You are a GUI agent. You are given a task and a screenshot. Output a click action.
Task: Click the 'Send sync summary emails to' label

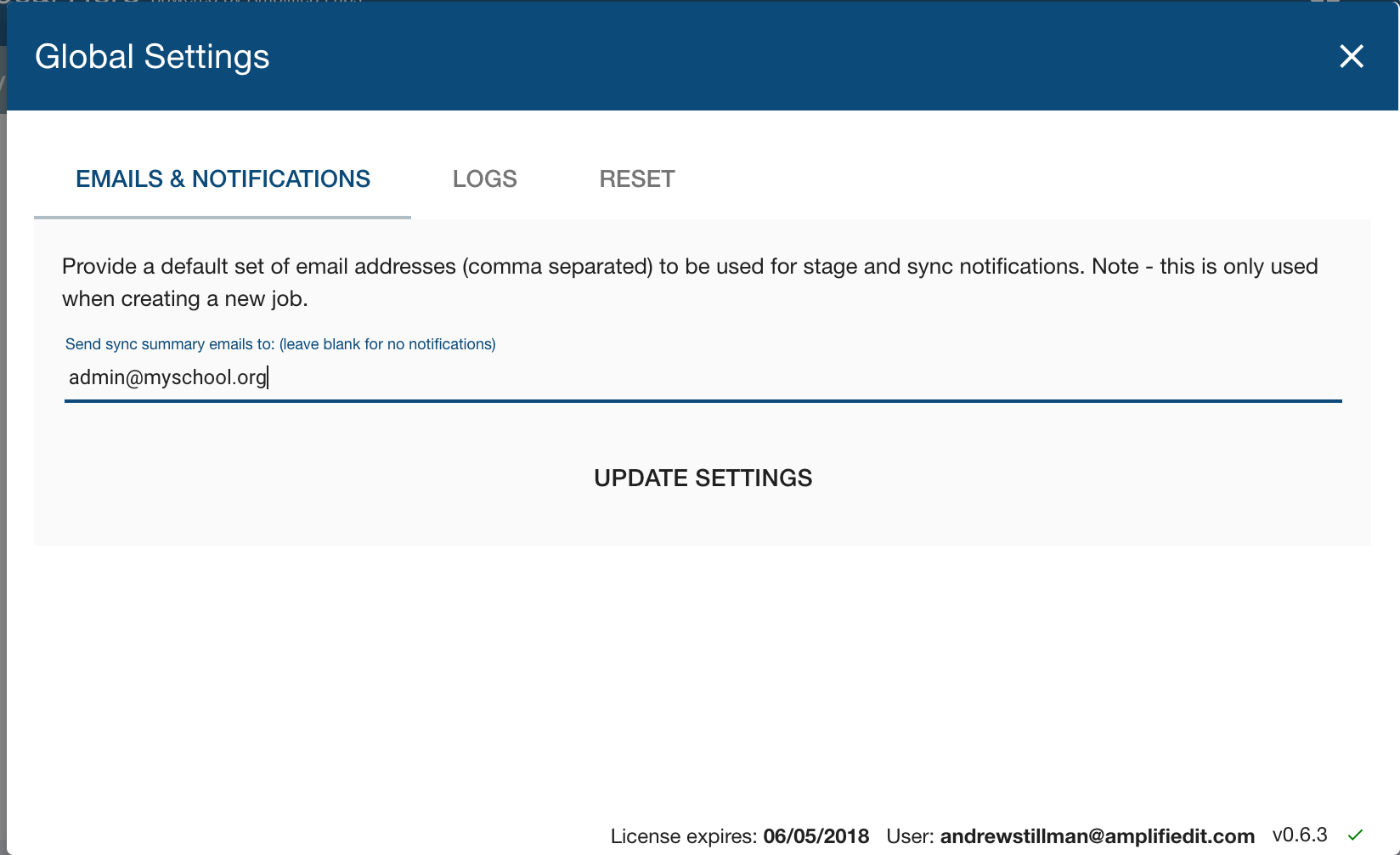click(279, 344)
